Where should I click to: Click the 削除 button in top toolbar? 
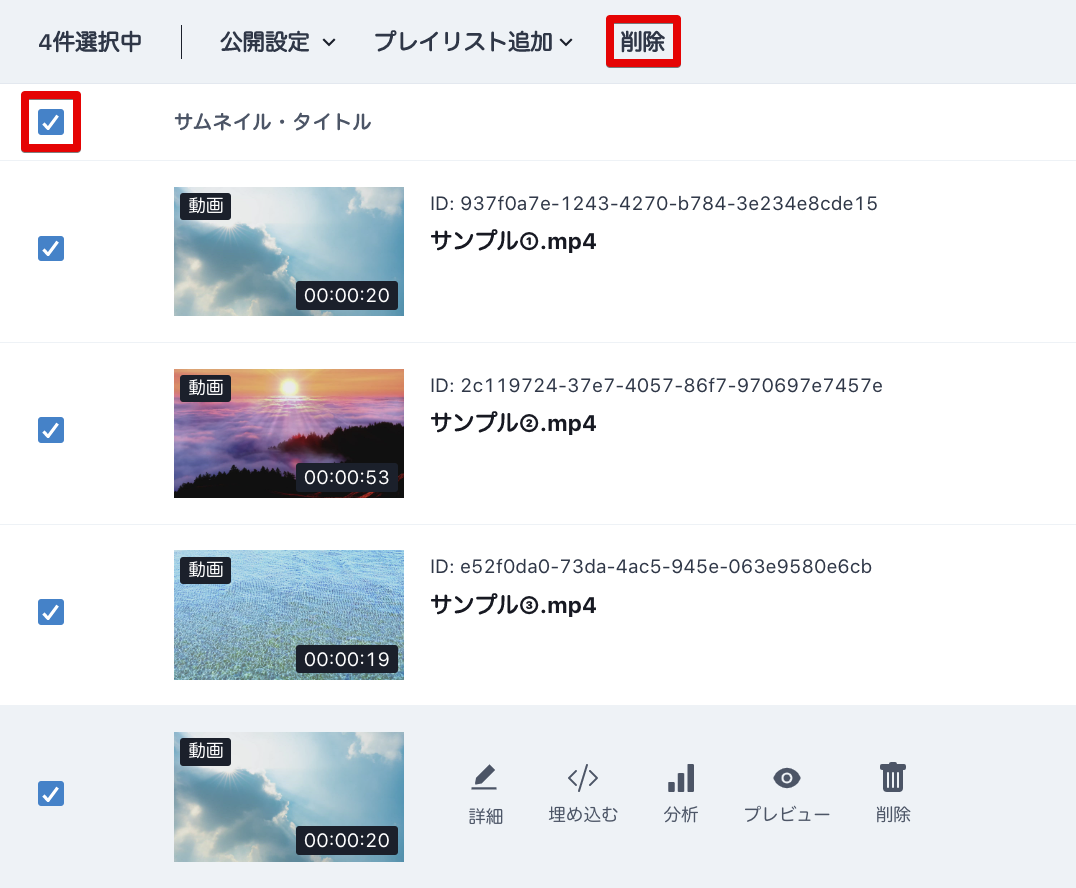click(643, 42)
